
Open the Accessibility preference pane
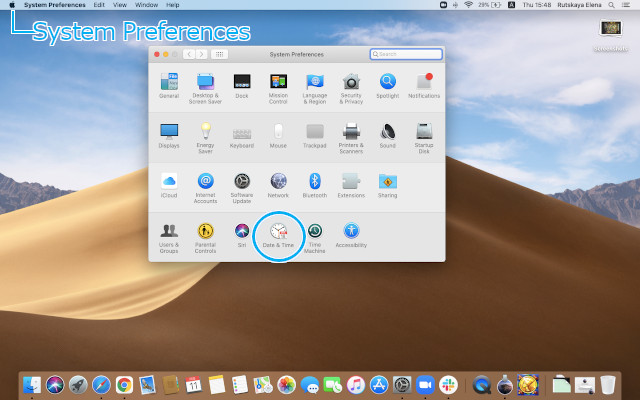pos(351,235)
